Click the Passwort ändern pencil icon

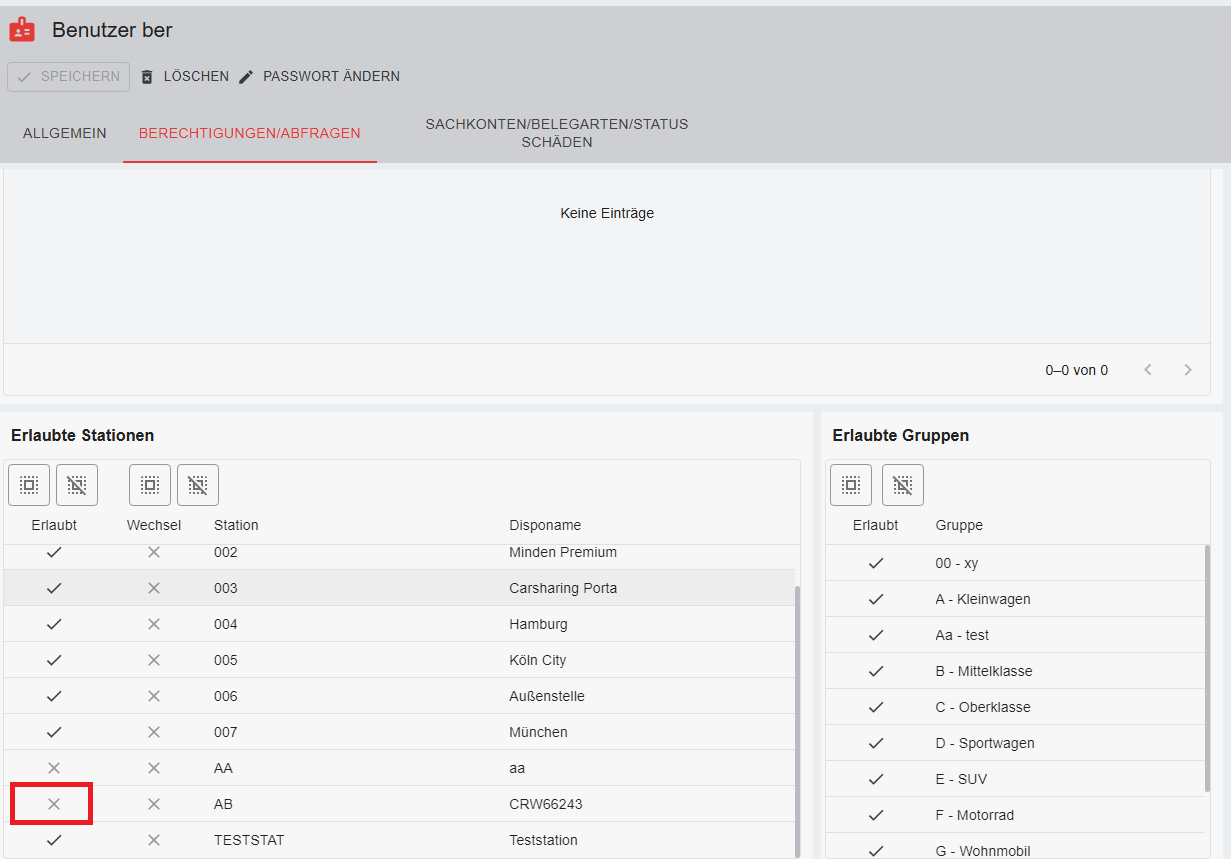pos(246,77)
